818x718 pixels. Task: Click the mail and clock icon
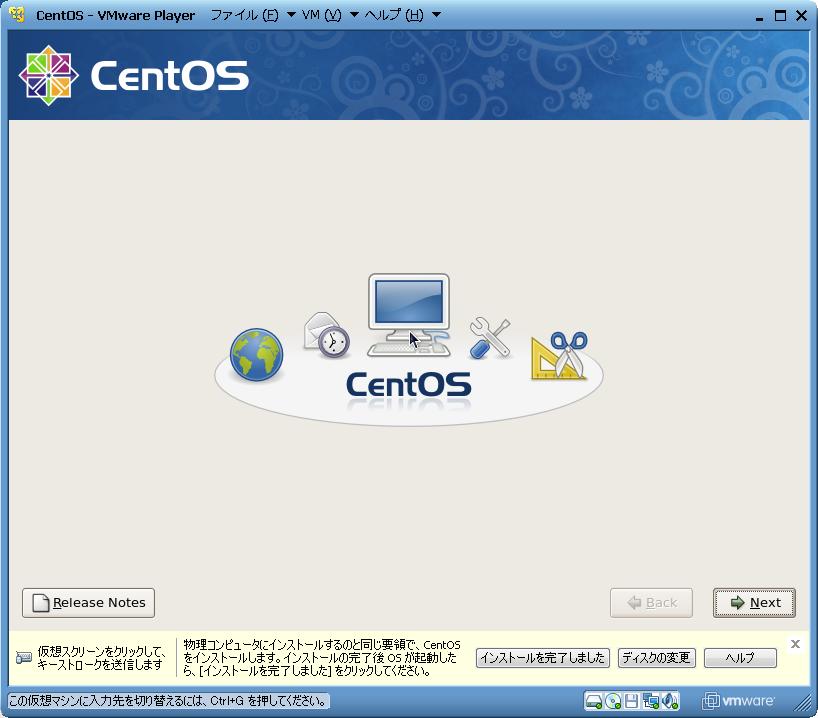click(x=326, y=335)
